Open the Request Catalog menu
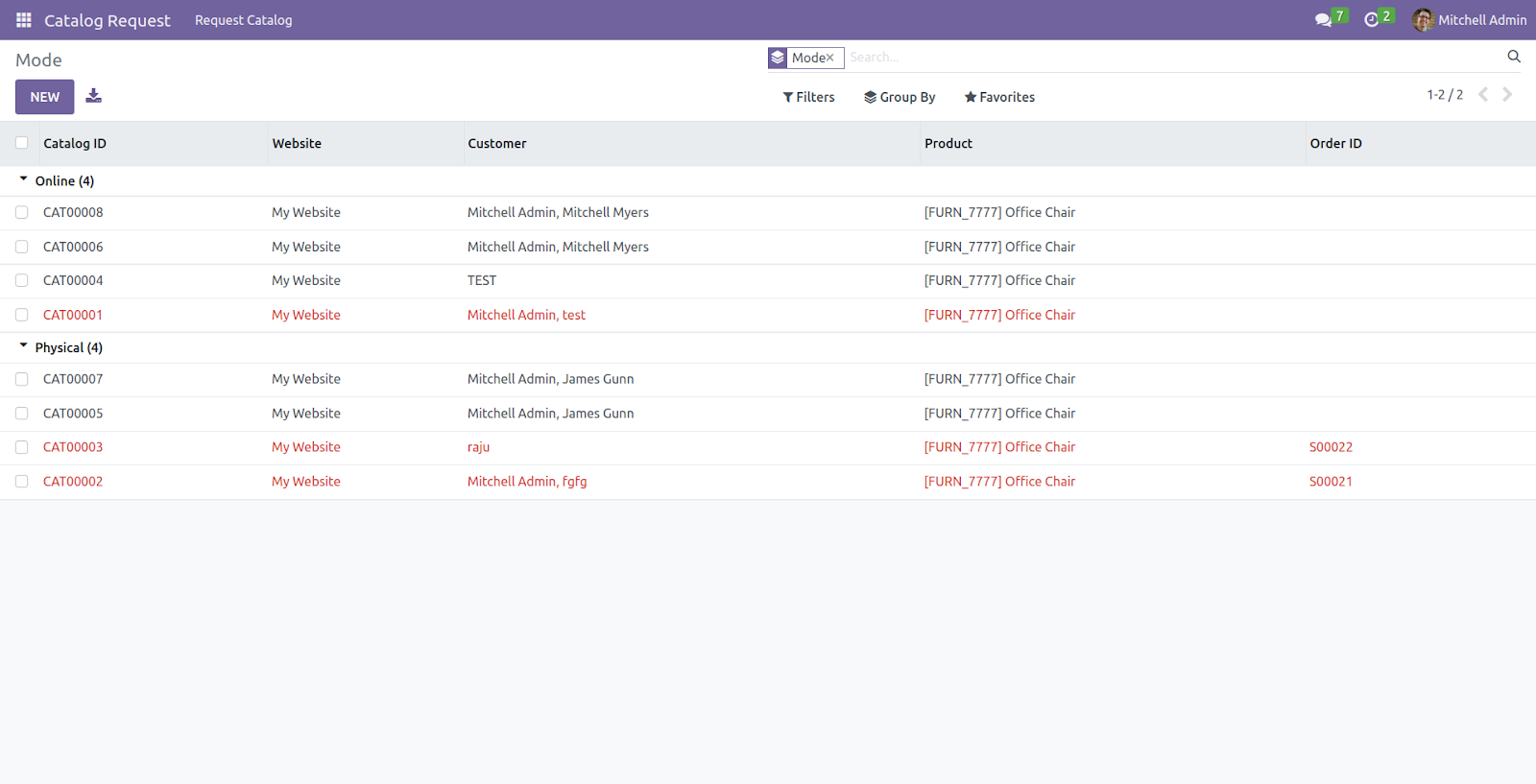The height and width of the screenshot is (784, 1536). tap(244, 20)
